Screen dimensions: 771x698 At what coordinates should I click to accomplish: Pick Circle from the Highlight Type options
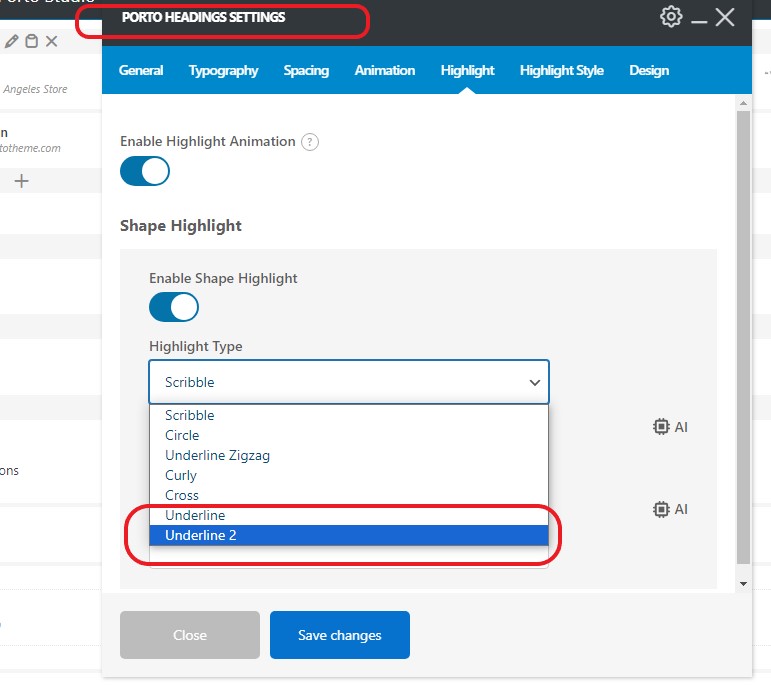(182, 435)
